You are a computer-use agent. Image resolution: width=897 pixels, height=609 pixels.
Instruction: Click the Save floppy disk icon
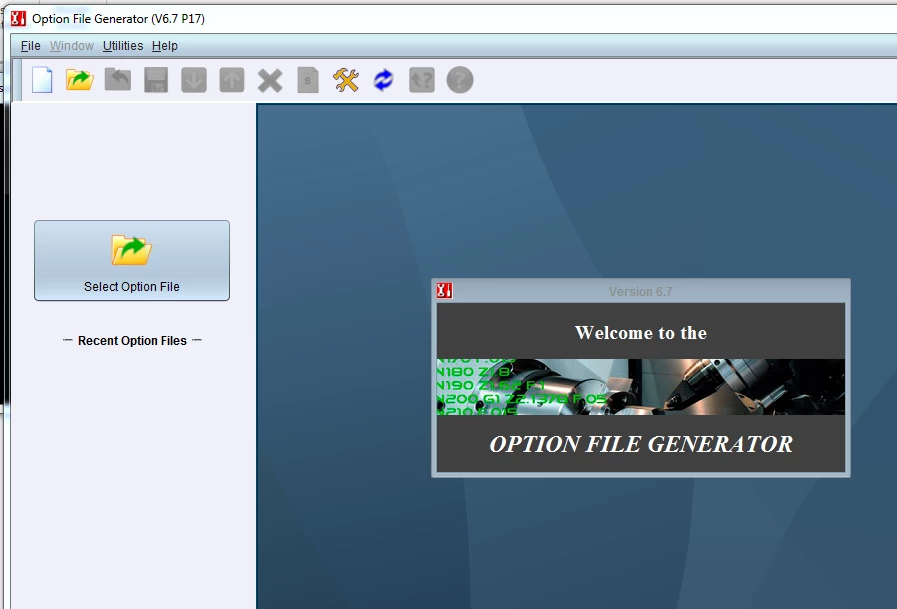click(156, 80)
